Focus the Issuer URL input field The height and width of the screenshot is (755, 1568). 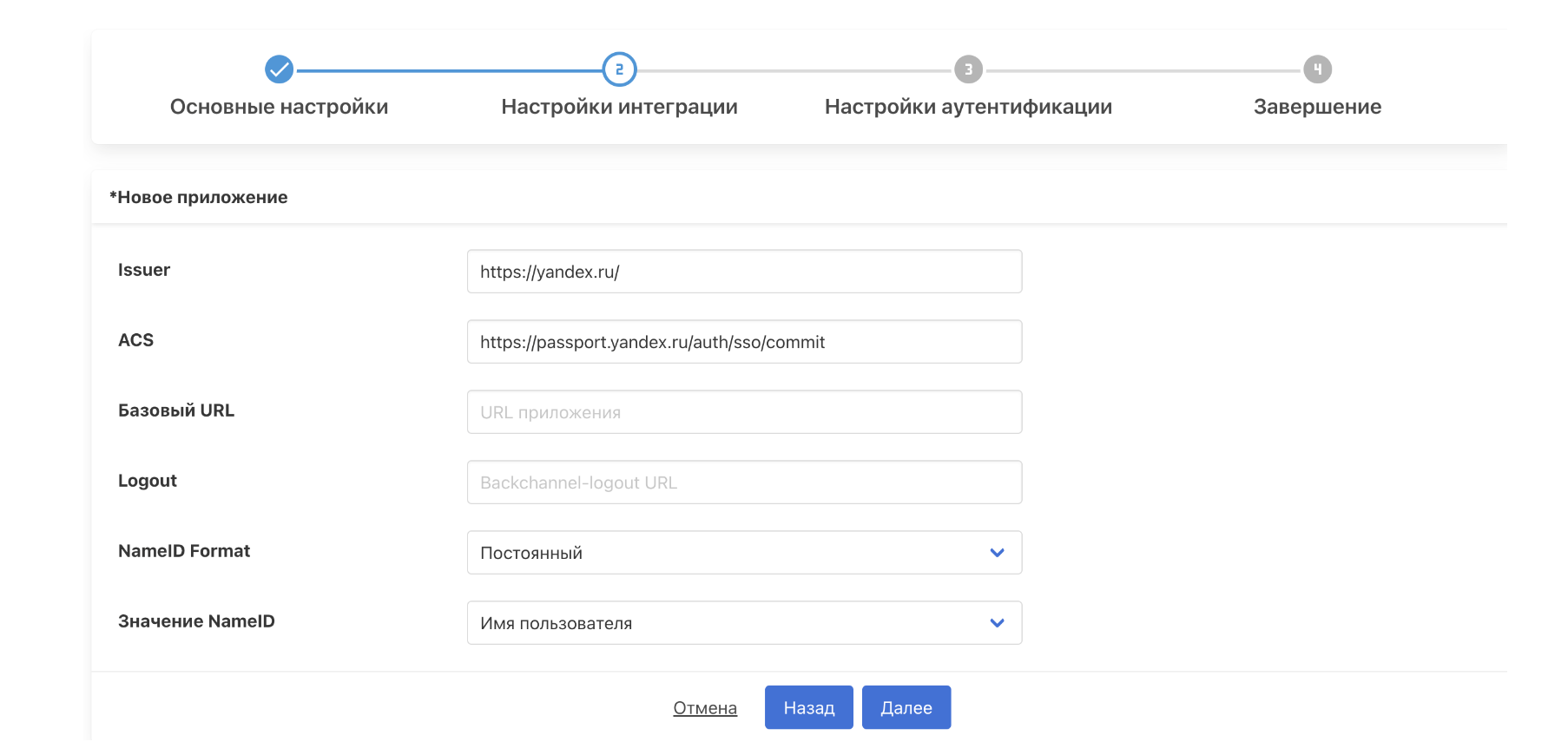[x=744, y=272]
